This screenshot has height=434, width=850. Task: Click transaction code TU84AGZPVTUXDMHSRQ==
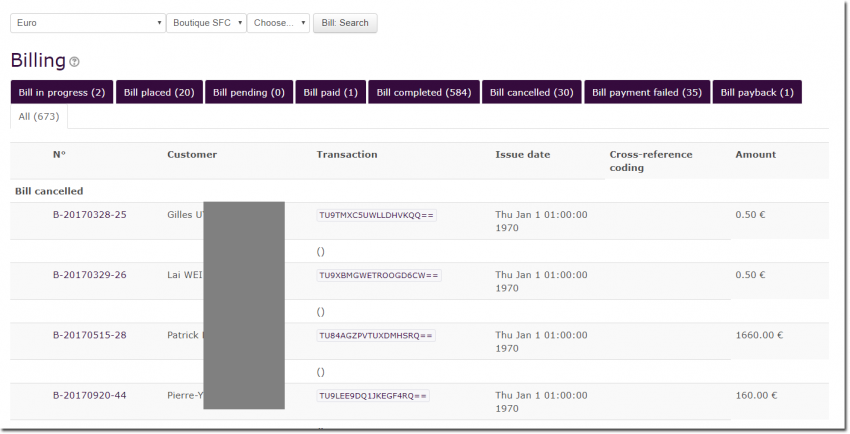coord(376,336)
